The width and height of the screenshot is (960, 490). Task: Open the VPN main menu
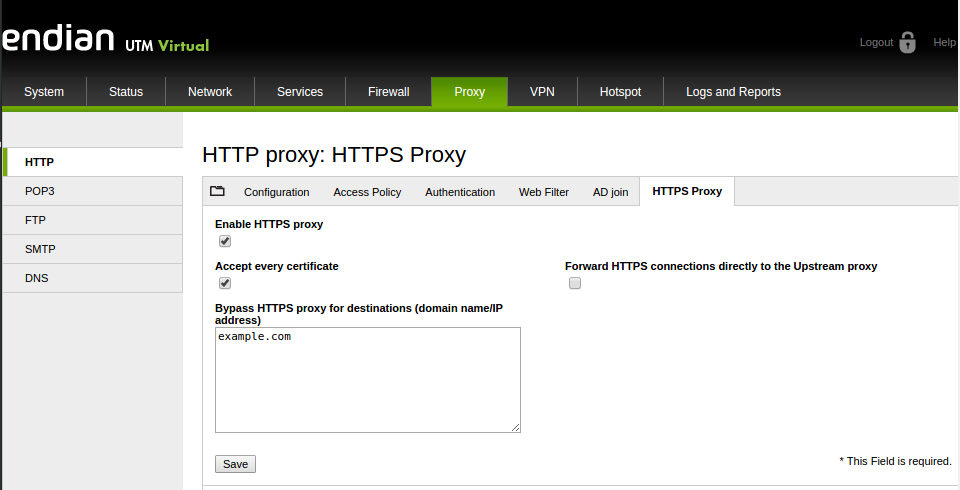(542, 92)
